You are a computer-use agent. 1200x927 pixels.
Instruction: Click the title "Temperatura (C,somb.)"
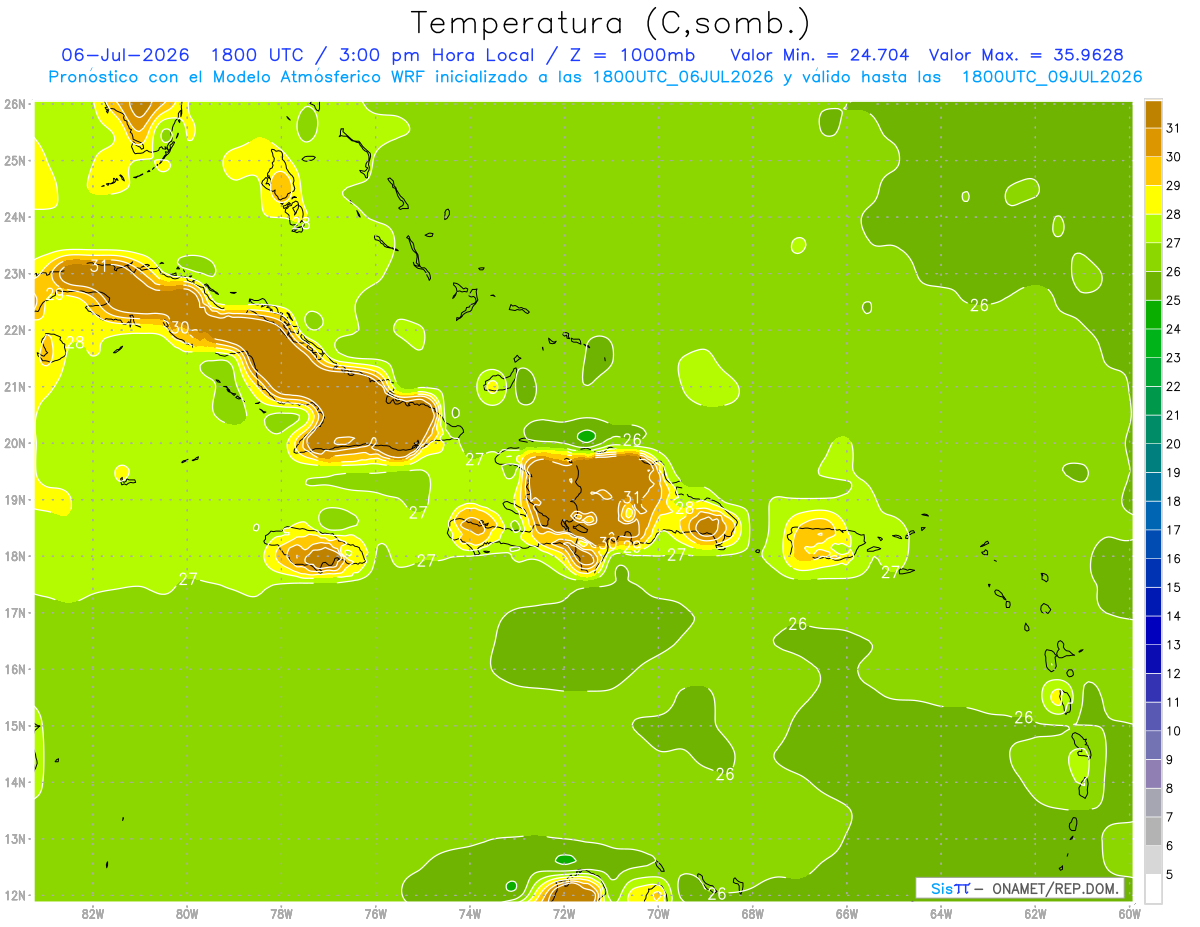coord(611,23)
